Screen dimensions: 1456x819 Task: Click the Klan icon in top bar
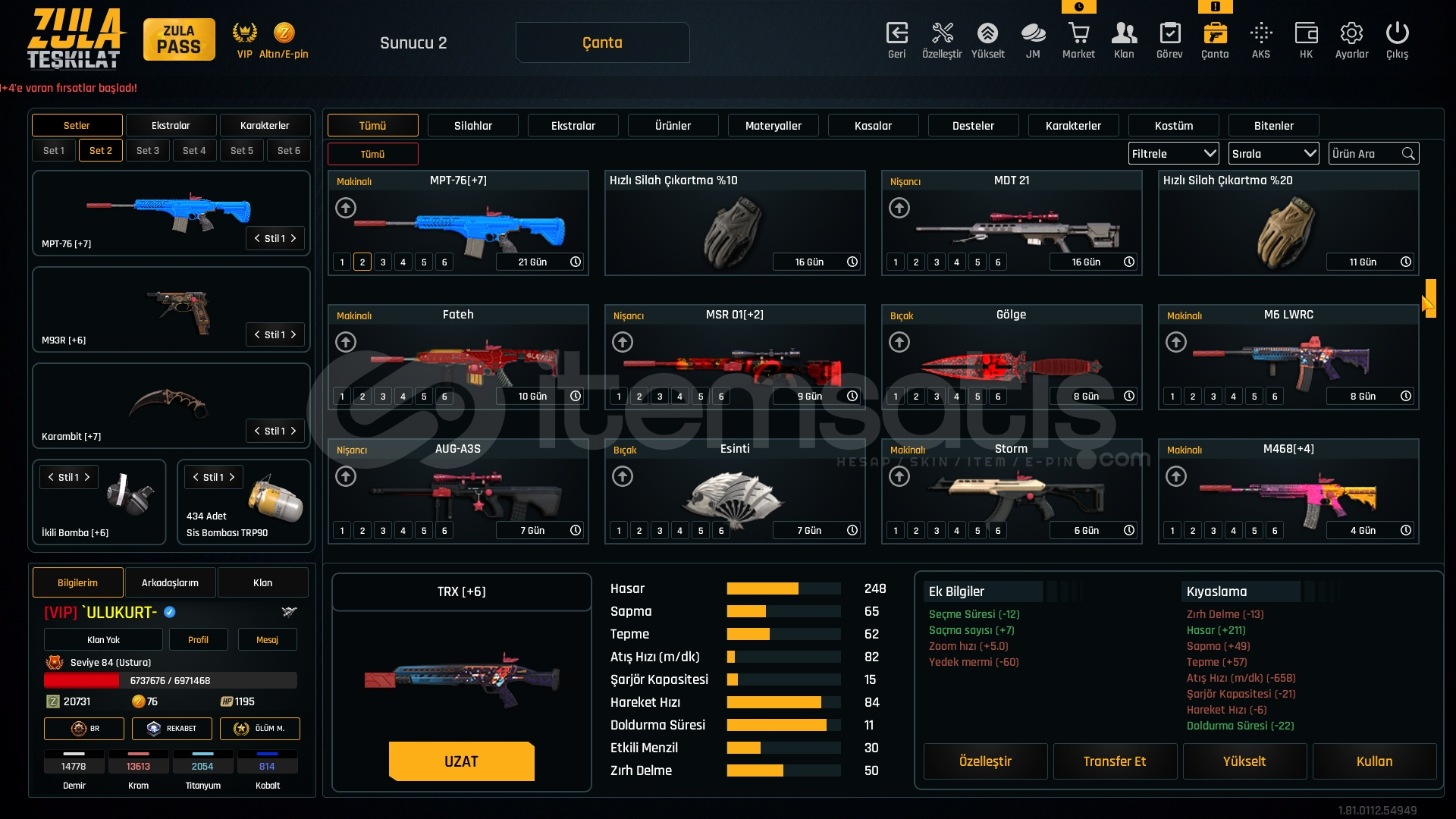(1124, 34)
